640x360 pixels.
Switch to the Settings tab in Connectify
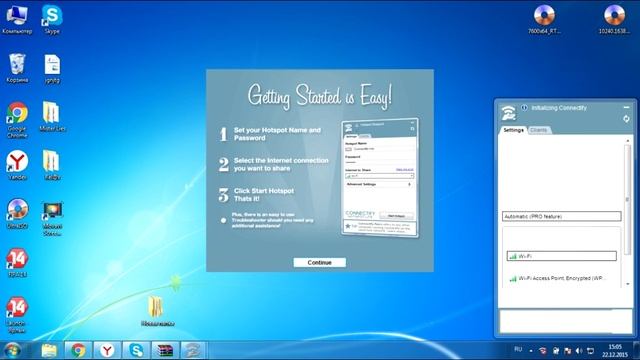(x=513, y=130)
